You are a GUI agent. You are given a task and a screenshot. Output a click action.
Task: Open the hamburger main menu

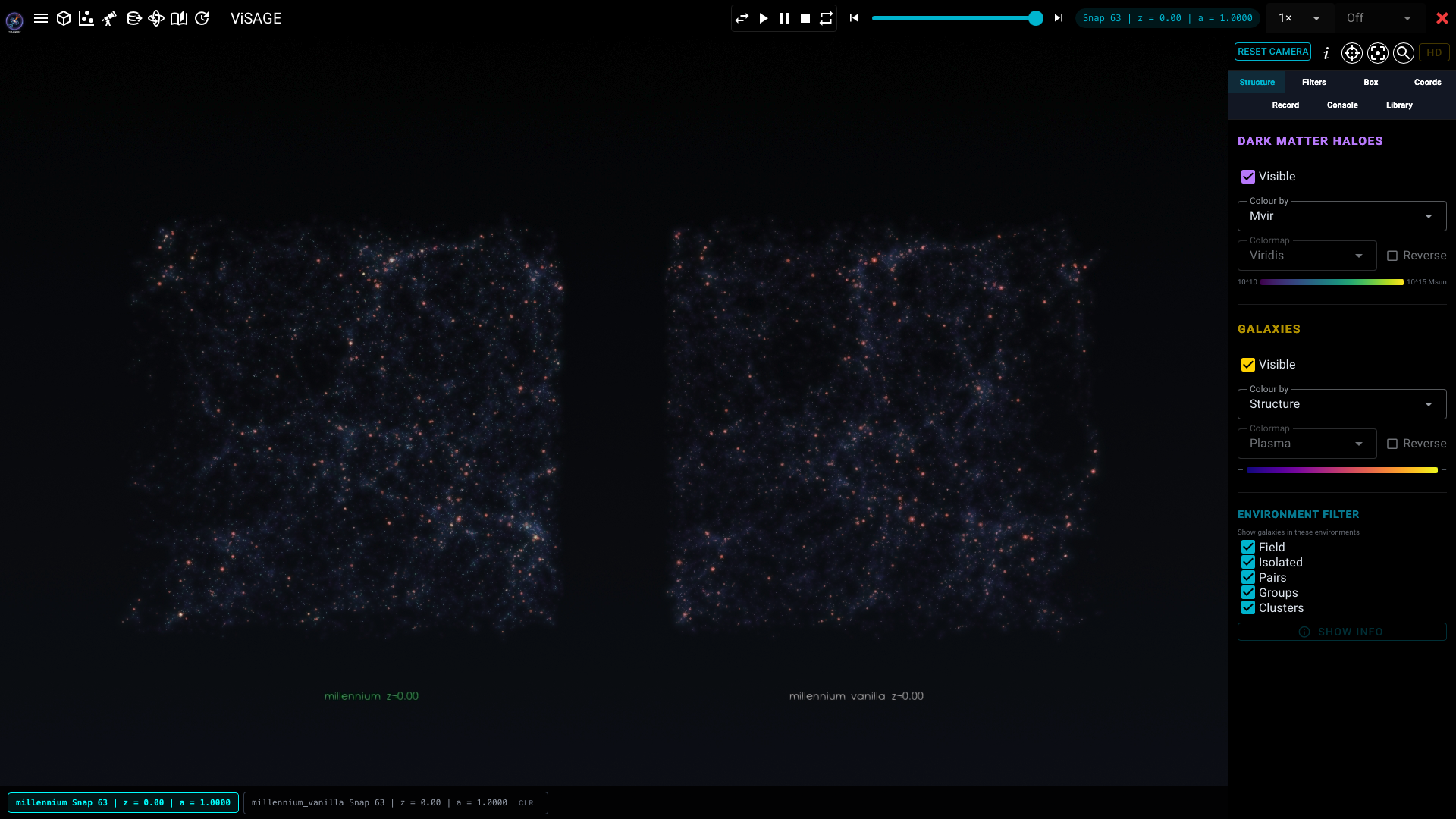coord(41,18)
